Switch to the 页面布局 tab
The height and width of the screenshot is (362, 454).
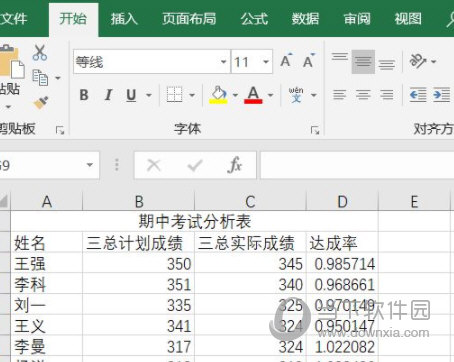[189, 19]
